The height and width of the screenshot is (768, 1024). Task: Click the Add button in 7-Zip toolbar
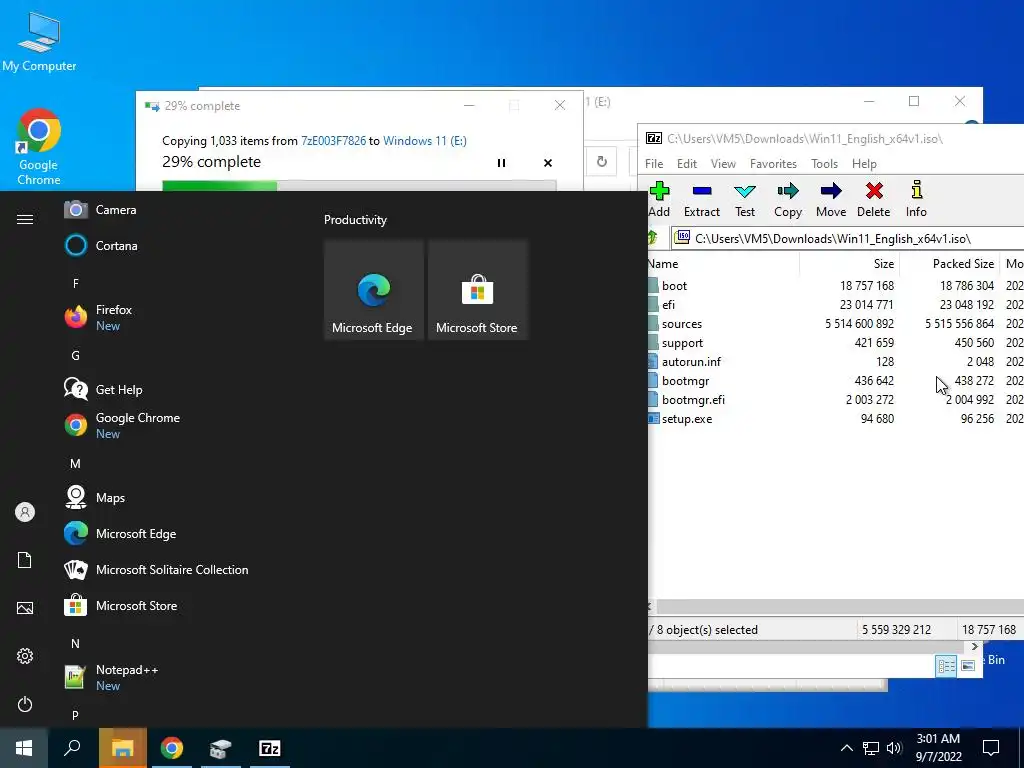[x=659, y=199]
